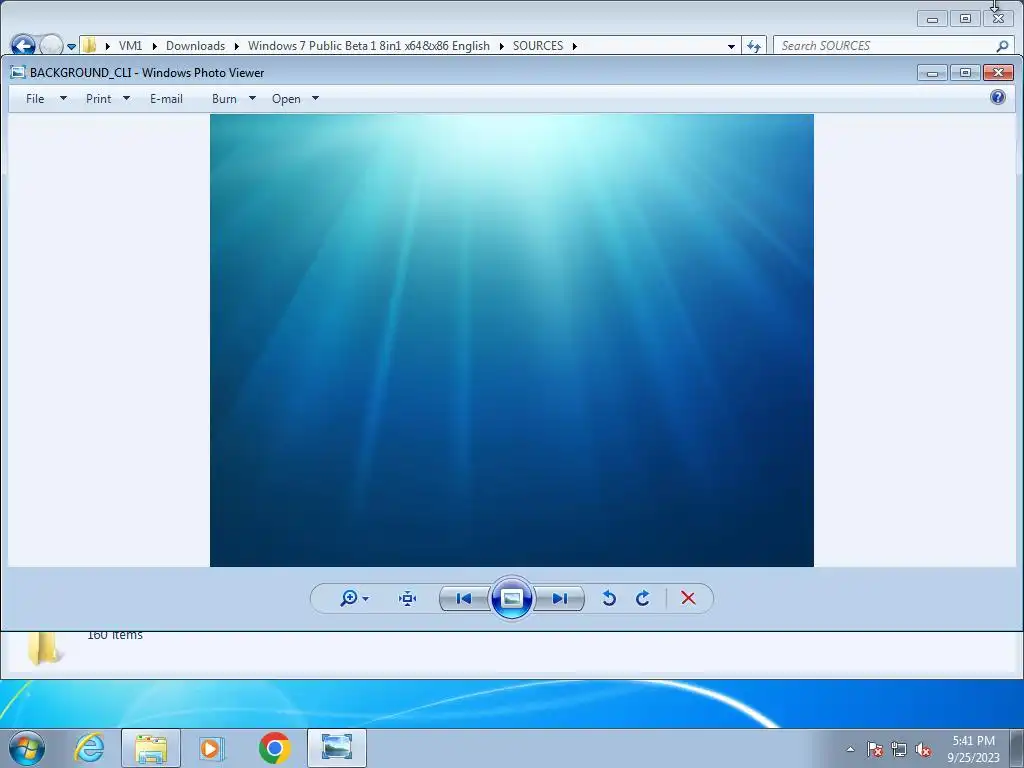
Task: Expand the Open menu arrow
Action: pyautogui.click(x=315, y=99)
